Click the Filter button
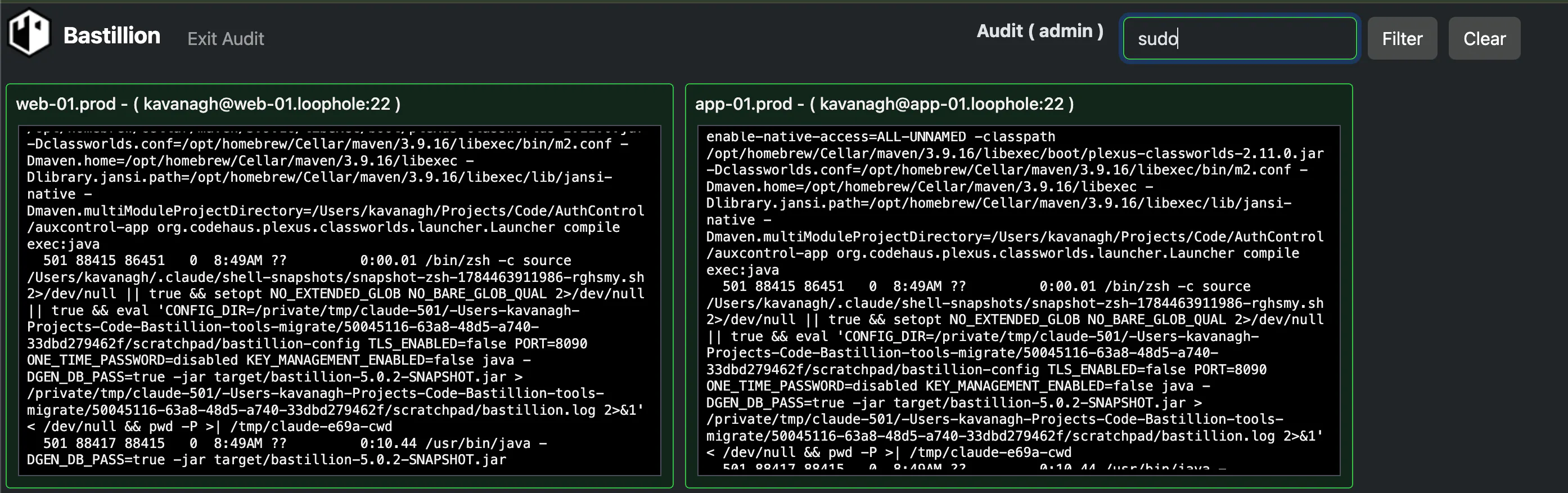The width and height of the screenshot is (1568, 493). [x=1402, y=38]
